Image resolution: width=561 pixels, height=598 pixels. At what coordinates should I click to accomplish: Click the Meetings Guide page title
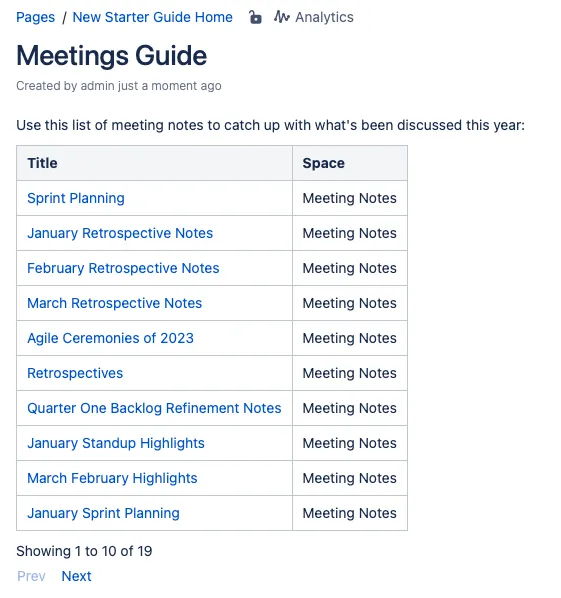(x=112, y=56)
